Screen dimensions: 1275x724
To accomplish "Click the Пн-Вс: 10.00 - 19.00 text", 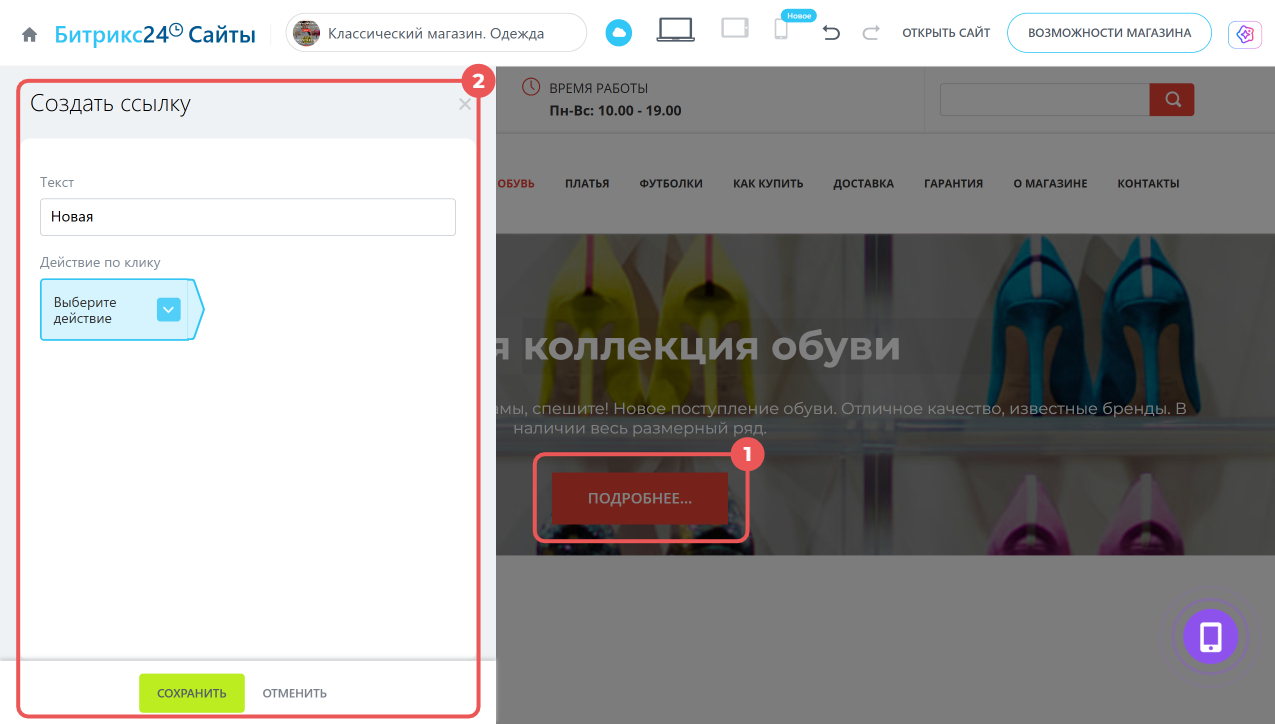I will click(x=615, y=111).
